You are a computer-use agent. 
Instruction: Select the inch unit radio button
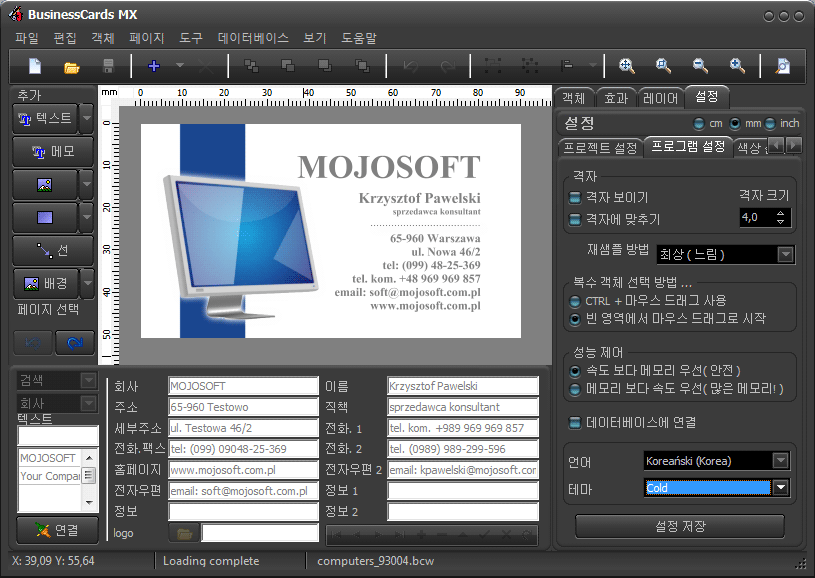[x=770, y=124]
